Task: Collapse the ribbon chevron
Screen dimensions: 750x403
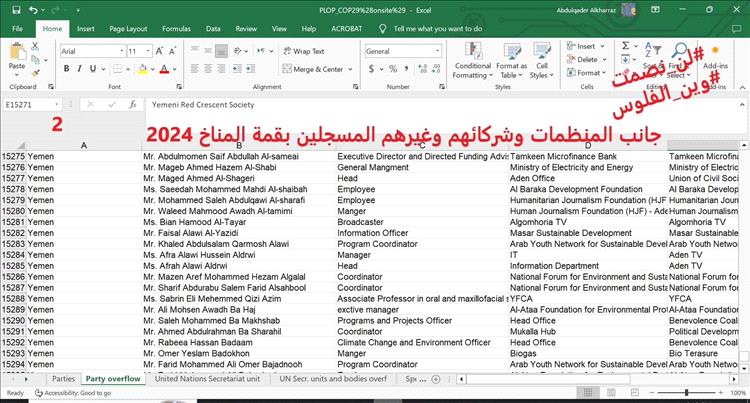Action: click(x=742, y=88)
